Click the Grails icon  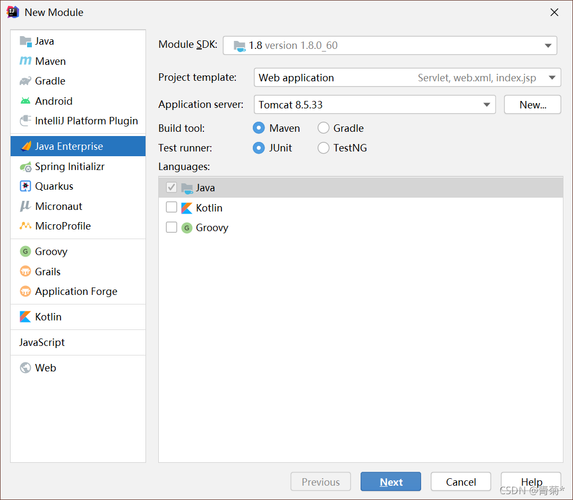[x=25, y=271]
